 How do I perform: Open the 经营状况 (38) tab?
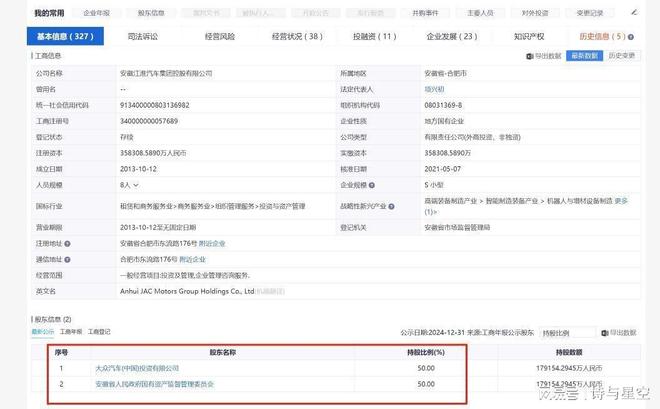pos(297,37)
